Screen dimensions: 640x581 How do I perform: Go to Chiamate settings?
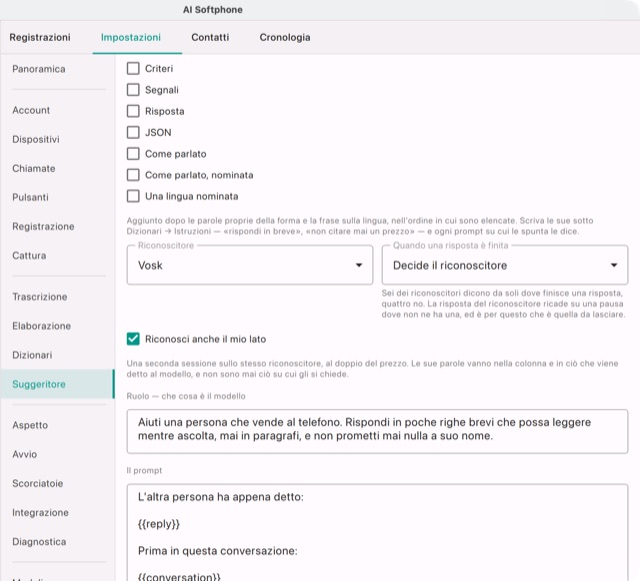[34, 168]
